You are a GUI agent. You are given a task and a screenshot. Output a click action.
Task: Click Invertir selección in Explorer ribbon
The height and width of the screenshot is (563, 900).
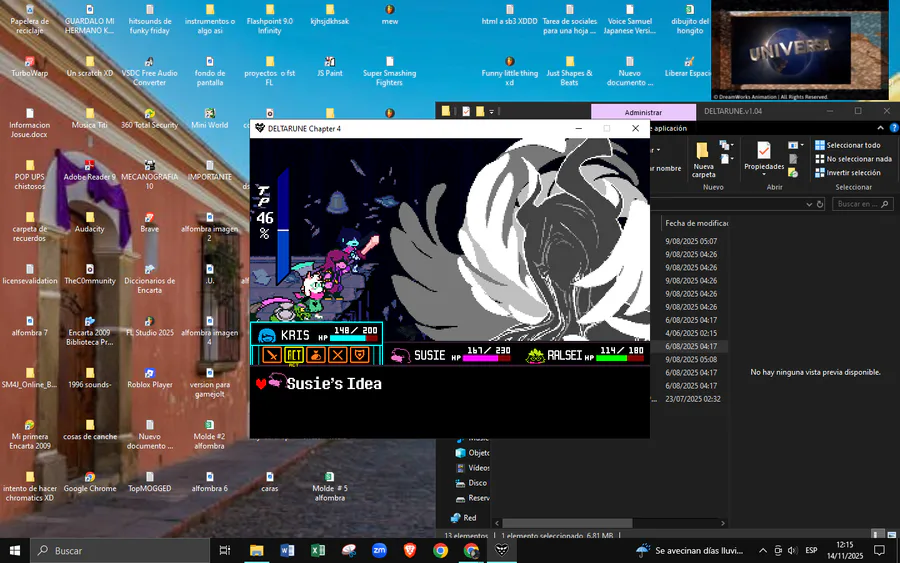(847, 173)
